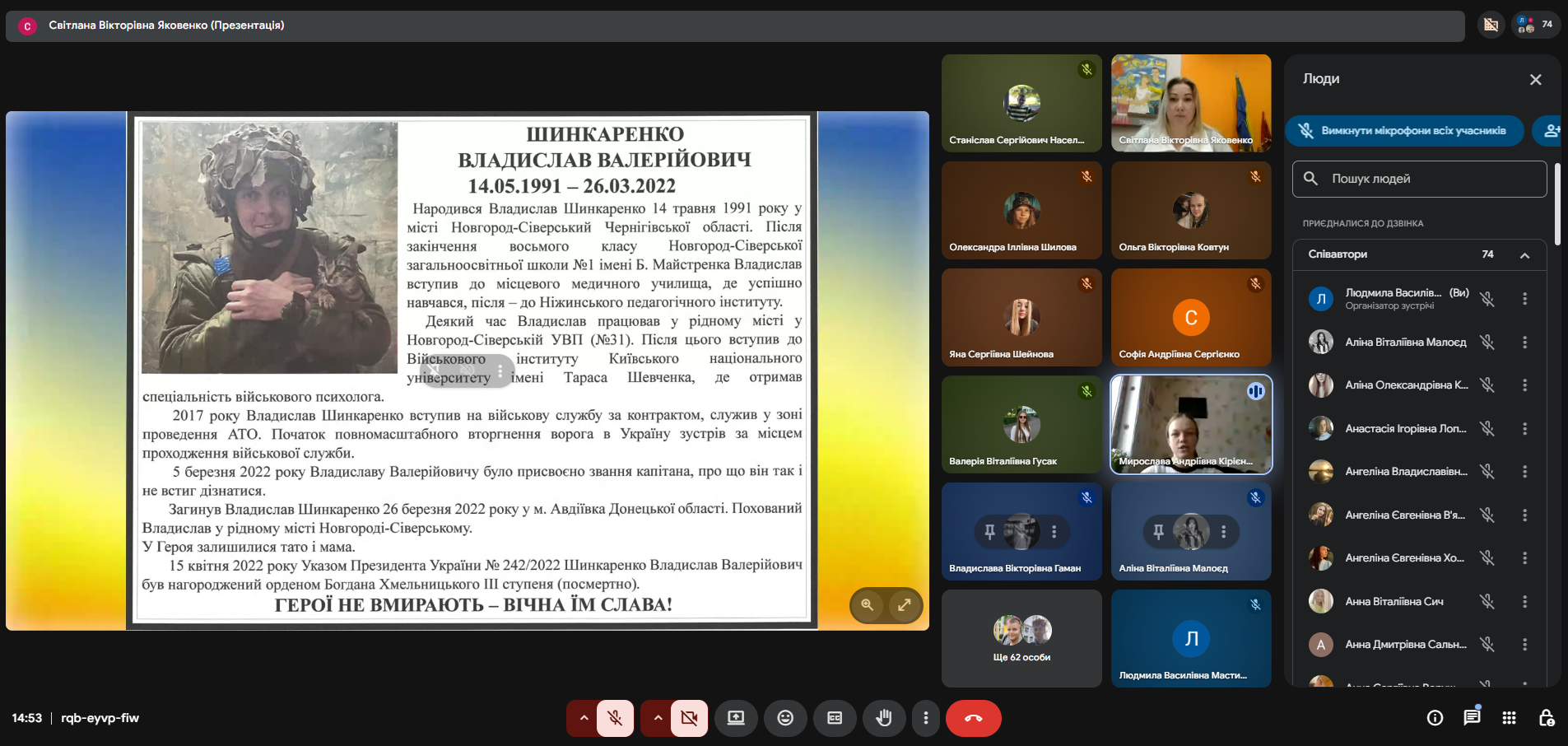Click the present screen icon

736,718
